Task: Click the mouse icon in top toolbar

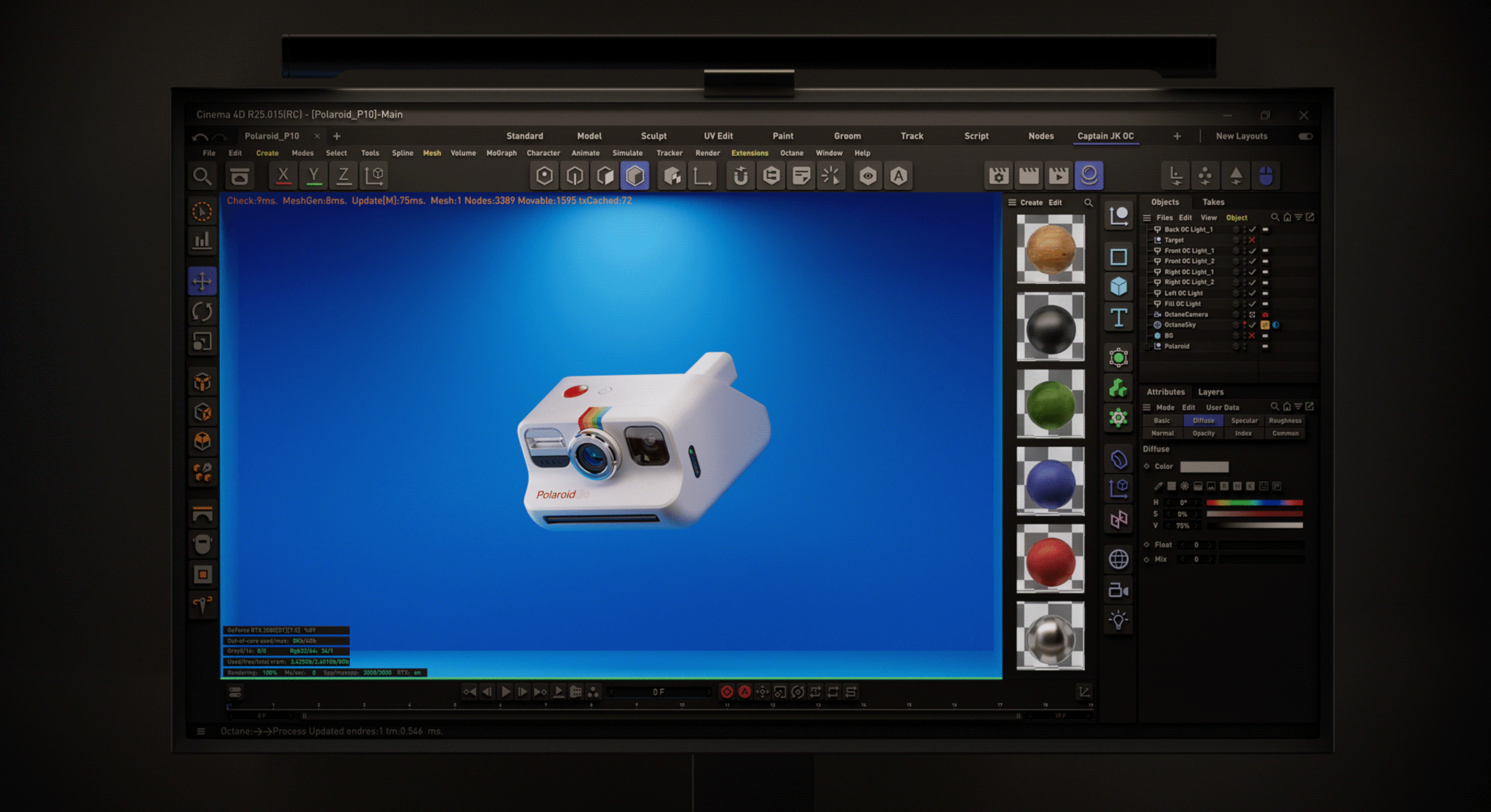Action: [1266, 176]
